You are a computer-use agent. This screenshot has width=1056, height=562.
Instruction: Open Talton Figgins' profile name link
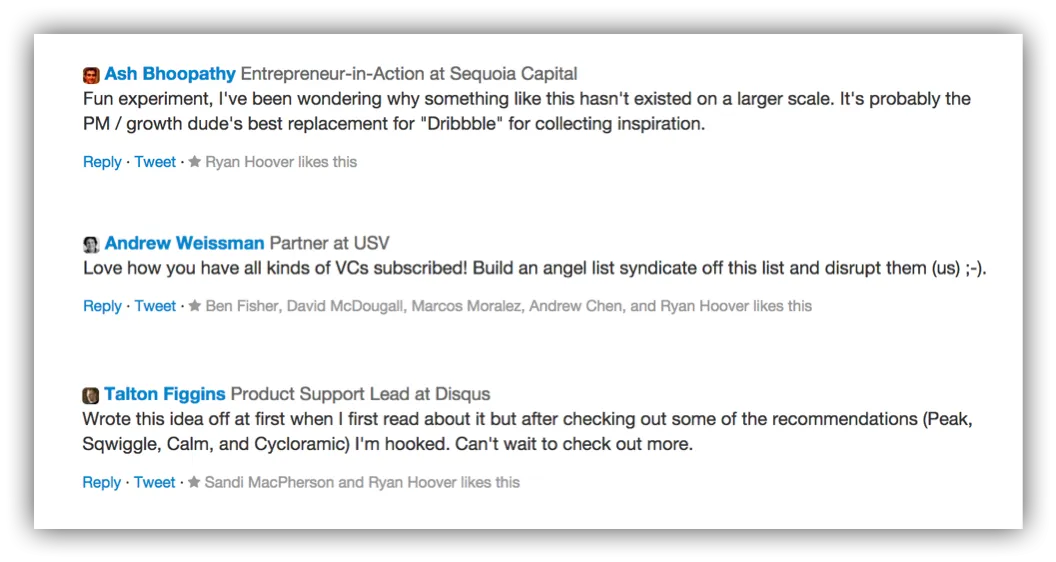165,394
